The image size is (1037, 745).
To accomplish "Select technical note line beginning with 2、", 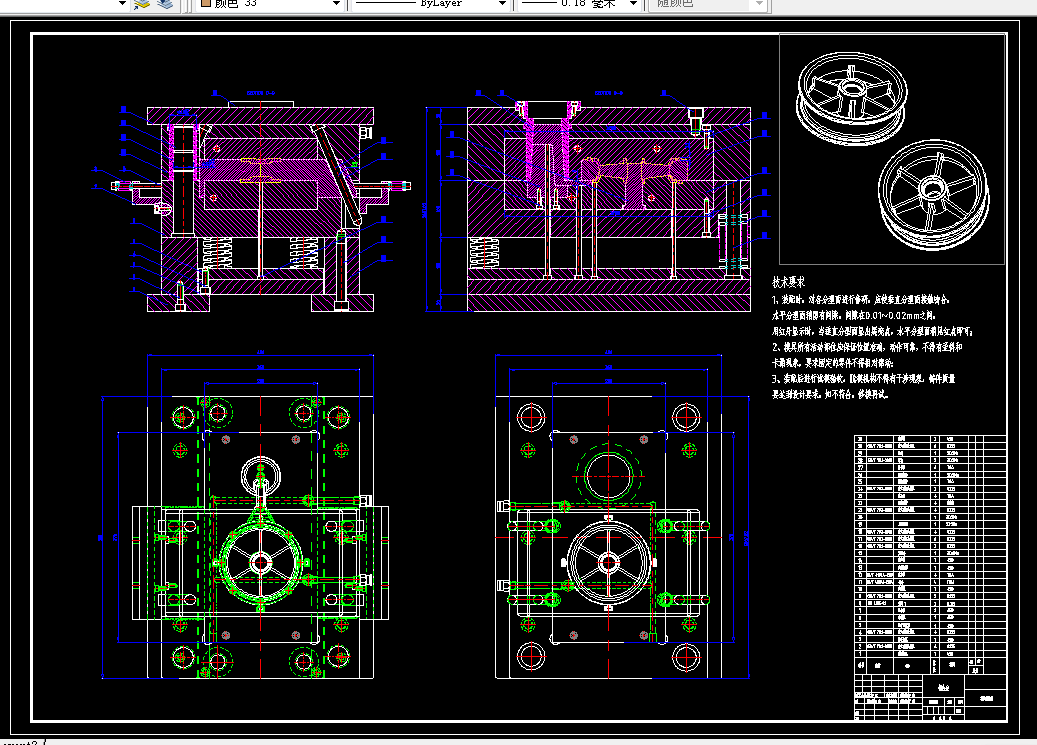I will point(867,347).
